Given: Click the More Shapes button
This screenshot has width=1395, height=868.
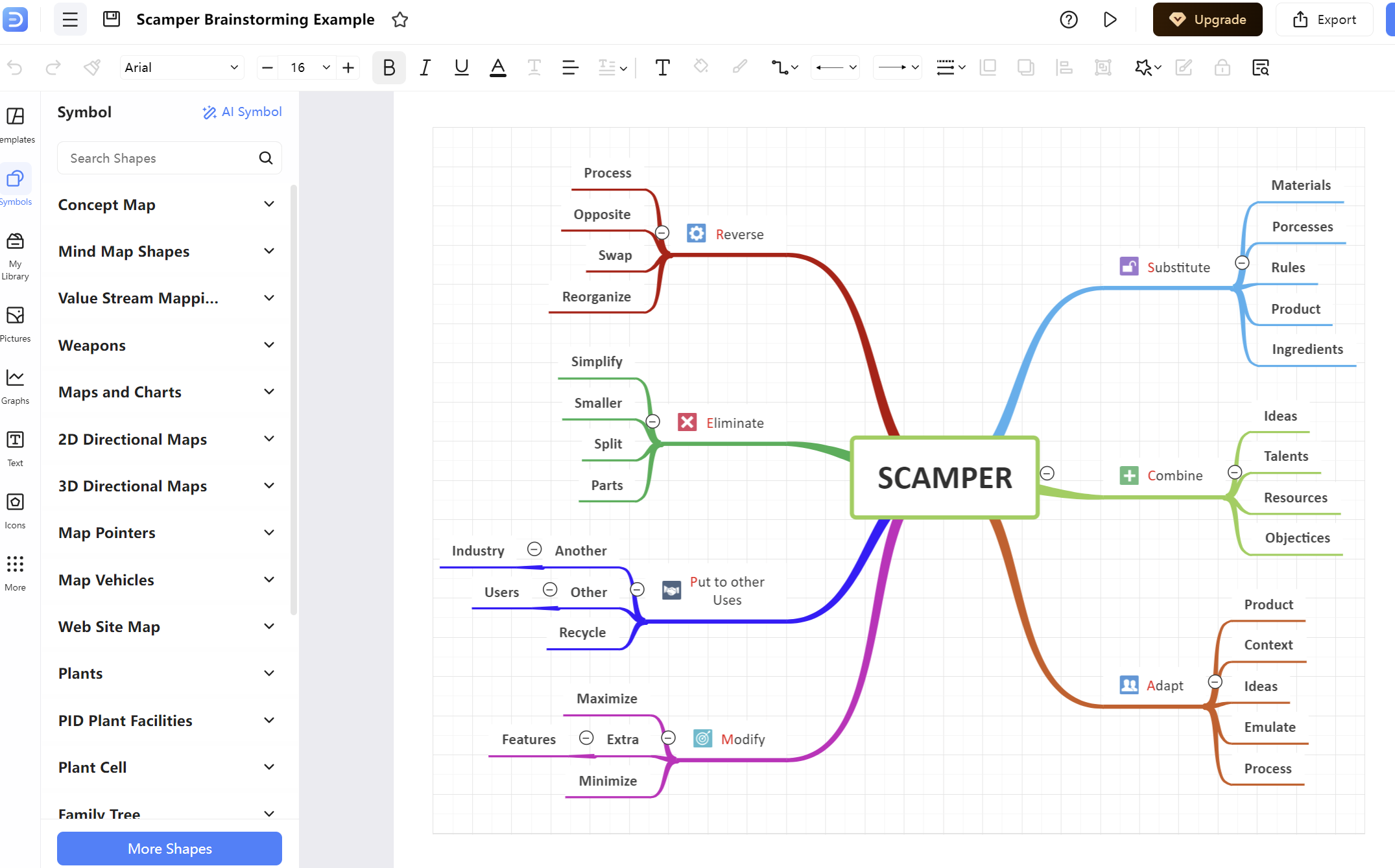Looking at the screenshot, I should 169,849.
